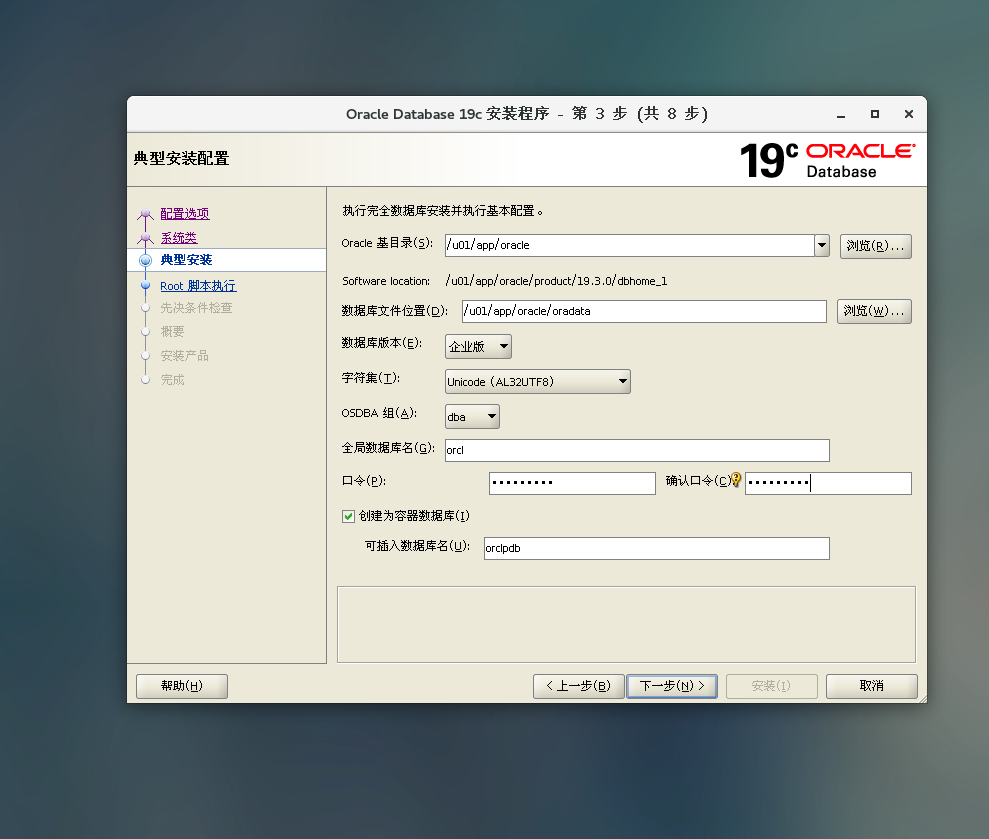This screenshot has width=989, height=839.
Task: Click the 安装产品 step marker icon
Action: coord(144,356)
